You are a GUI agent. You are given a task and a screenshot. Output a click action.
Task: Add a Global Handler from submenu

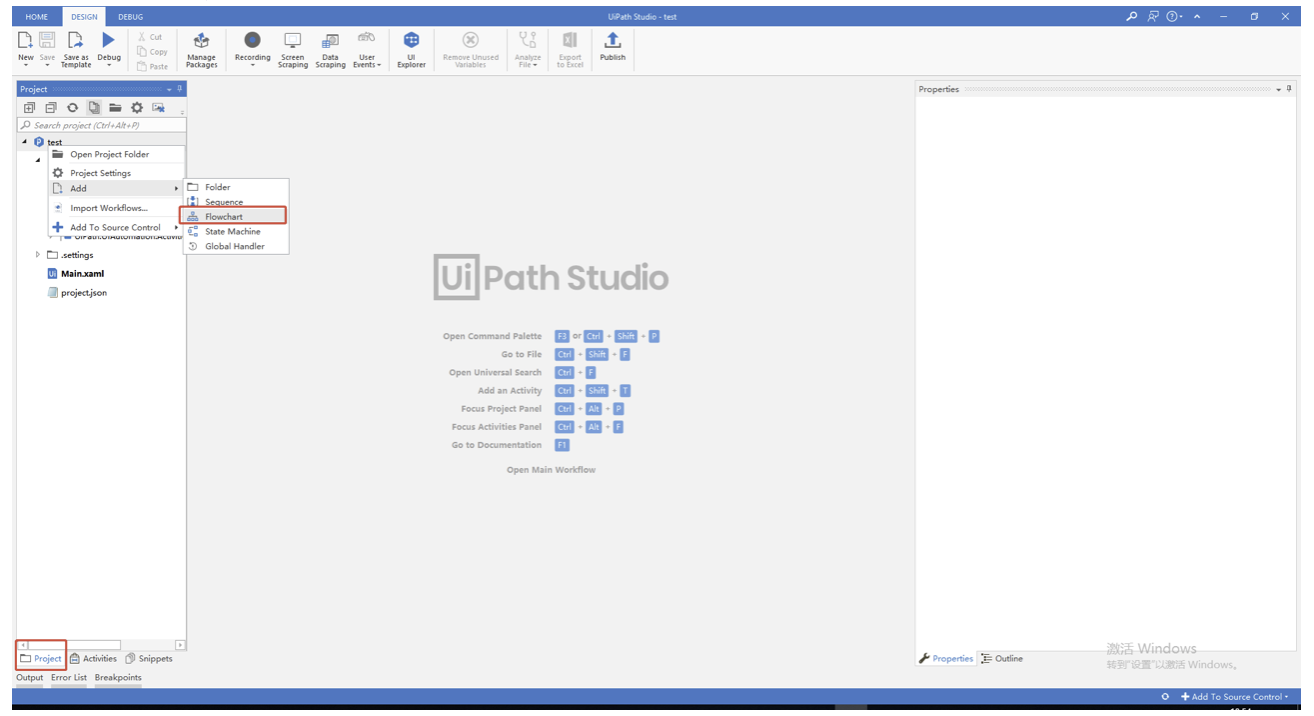click(x=236, y=246)
